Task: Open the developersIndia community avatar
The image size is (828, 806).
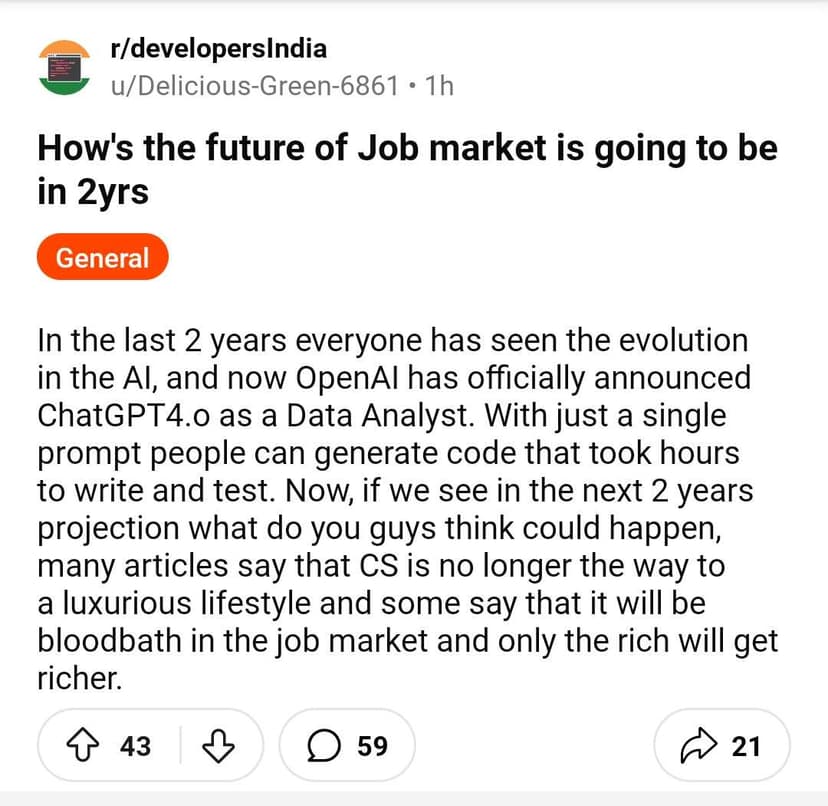Action: (x=65, y=66)
